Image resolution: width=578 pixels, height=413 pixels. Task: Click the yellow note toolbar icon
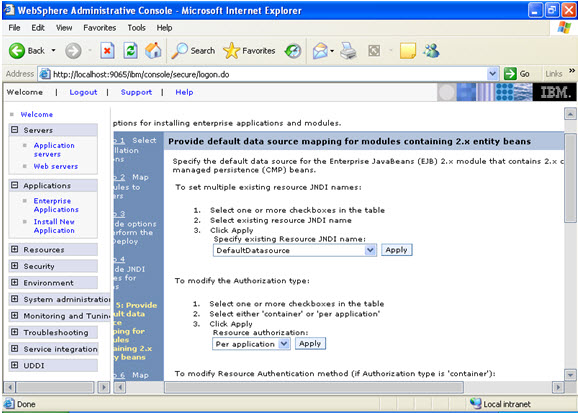pos(408,51)
